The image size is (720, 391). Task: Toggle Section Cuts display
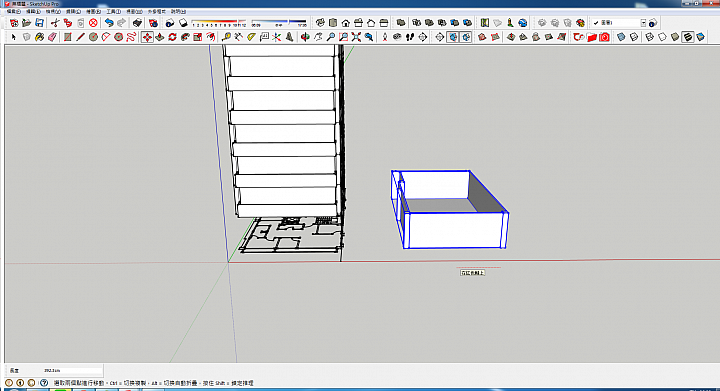(x=466, y=37)
